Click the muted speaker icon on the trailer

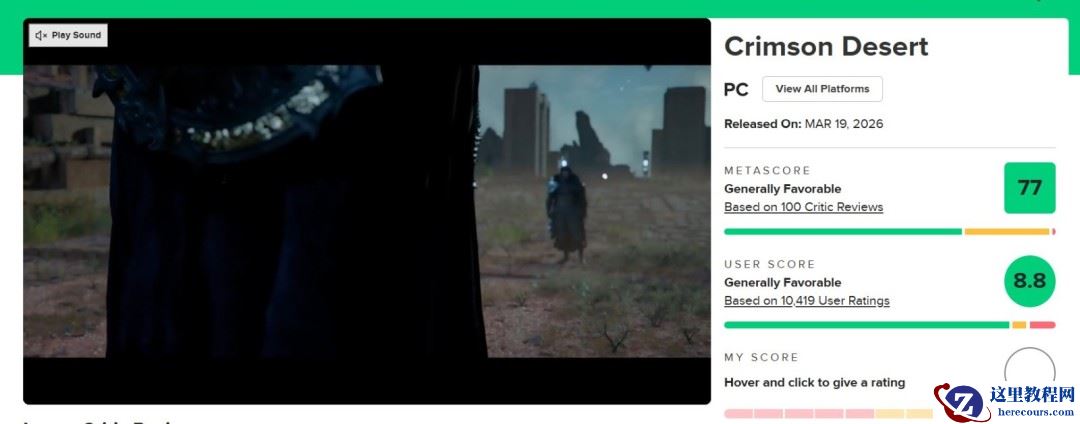click(41, 35)
